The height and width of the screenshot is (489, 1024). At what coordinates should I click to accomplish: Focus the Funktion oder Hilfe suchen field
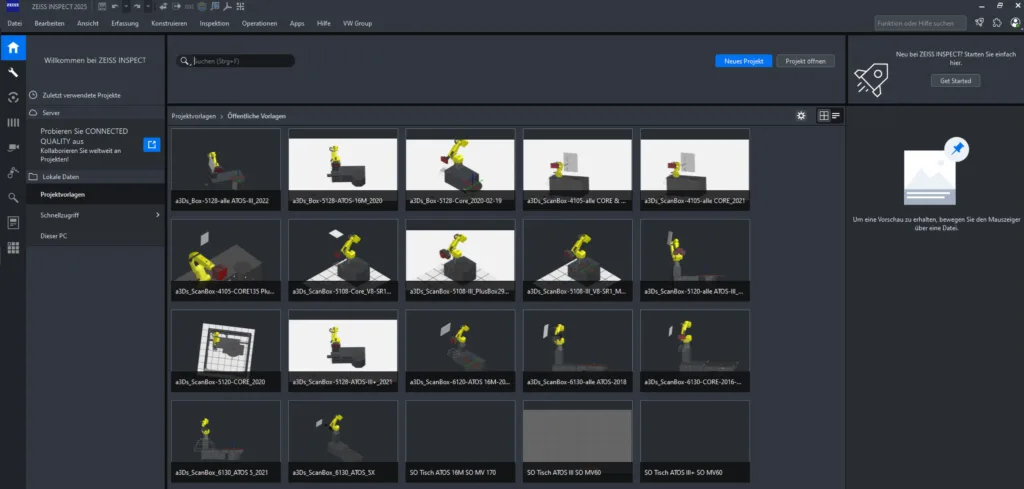pyautogui.click(x=920, y=23)
